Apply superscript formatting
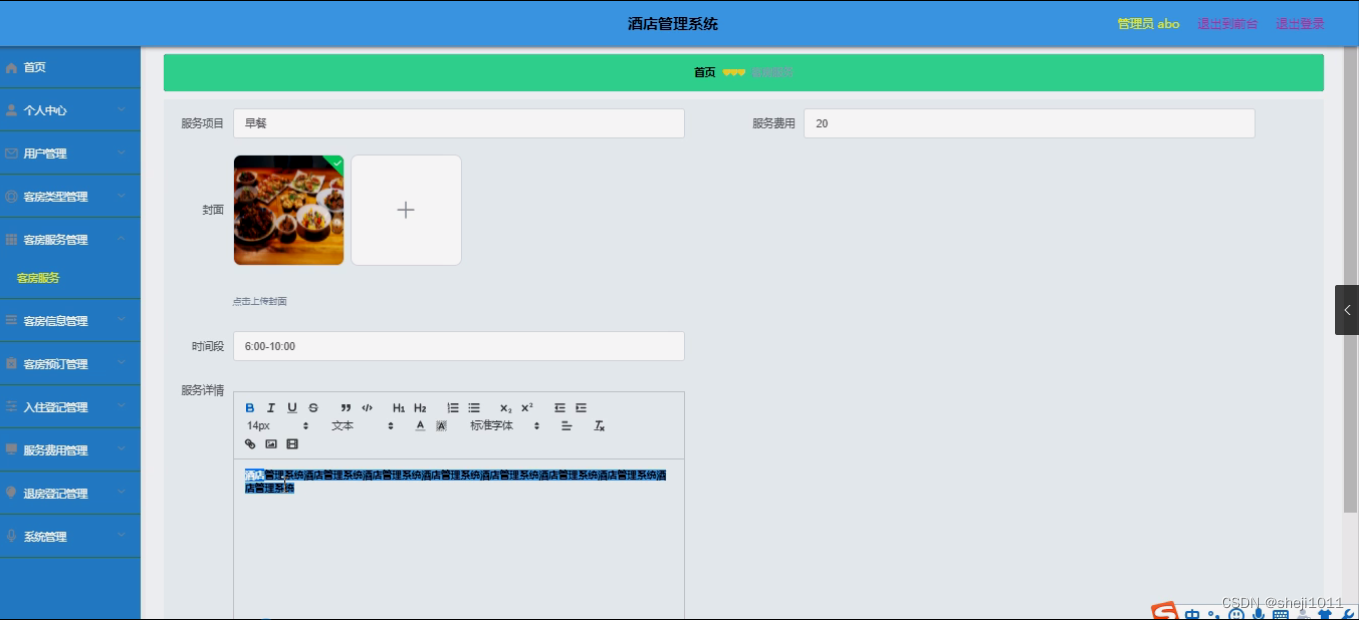Viewport: 1359px width, 620px height. pyautogui.click(x=527, y=408)
